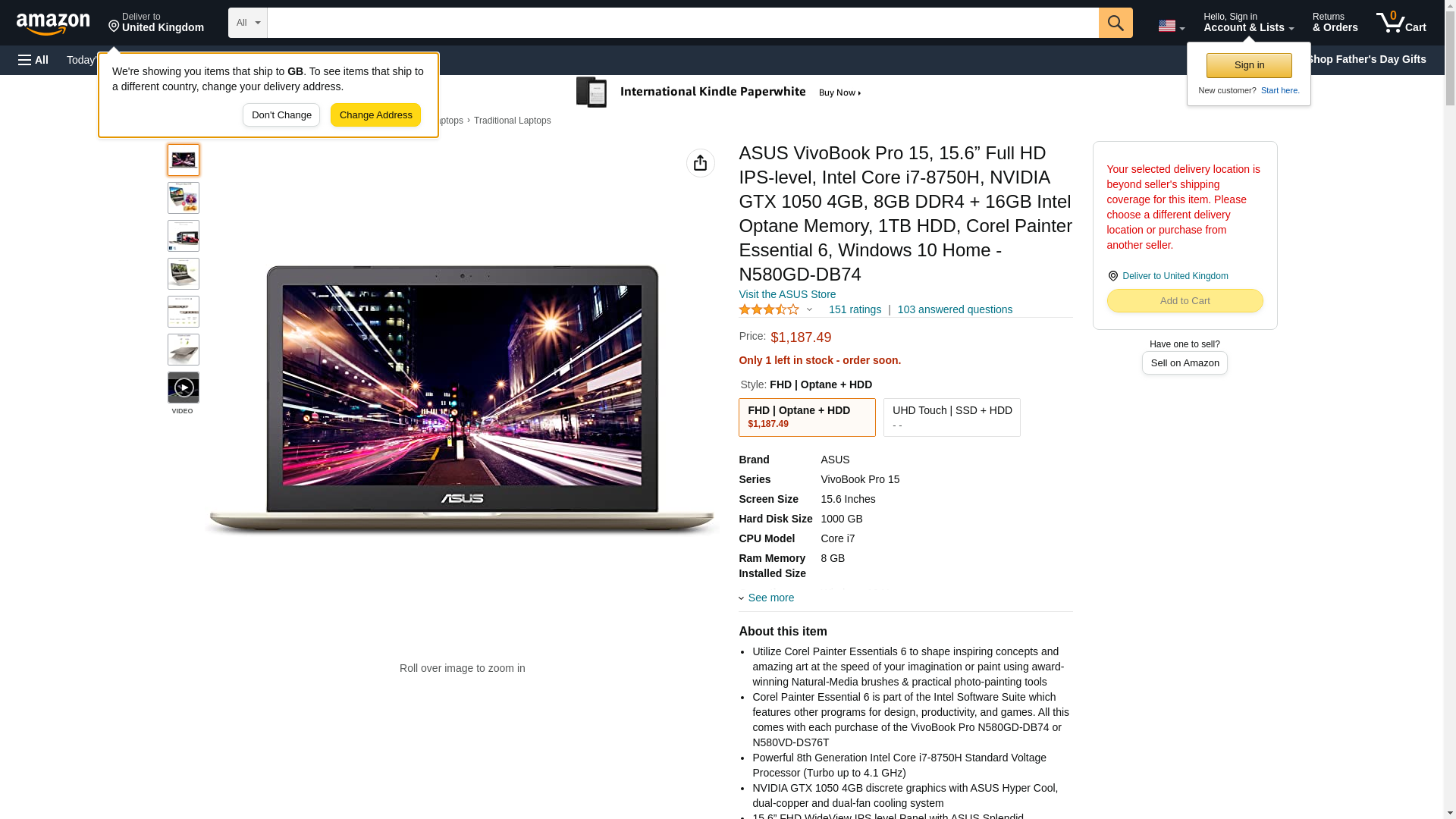Open Traditional Laptops breadcrumb

pyautogui.click(x=513, y=121)
